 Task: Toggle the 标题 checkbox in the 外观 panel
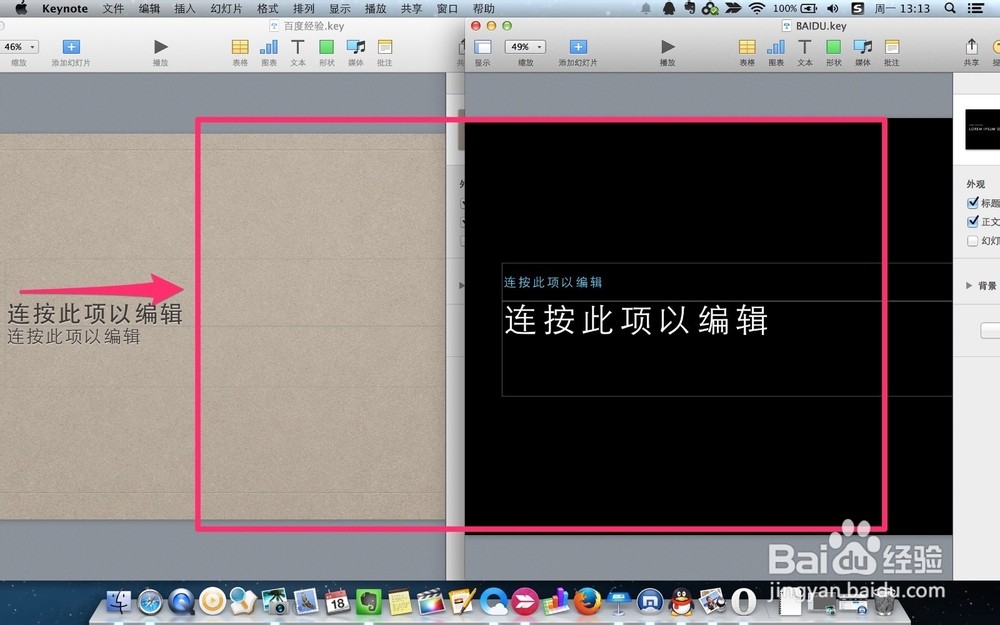[973, 203]
